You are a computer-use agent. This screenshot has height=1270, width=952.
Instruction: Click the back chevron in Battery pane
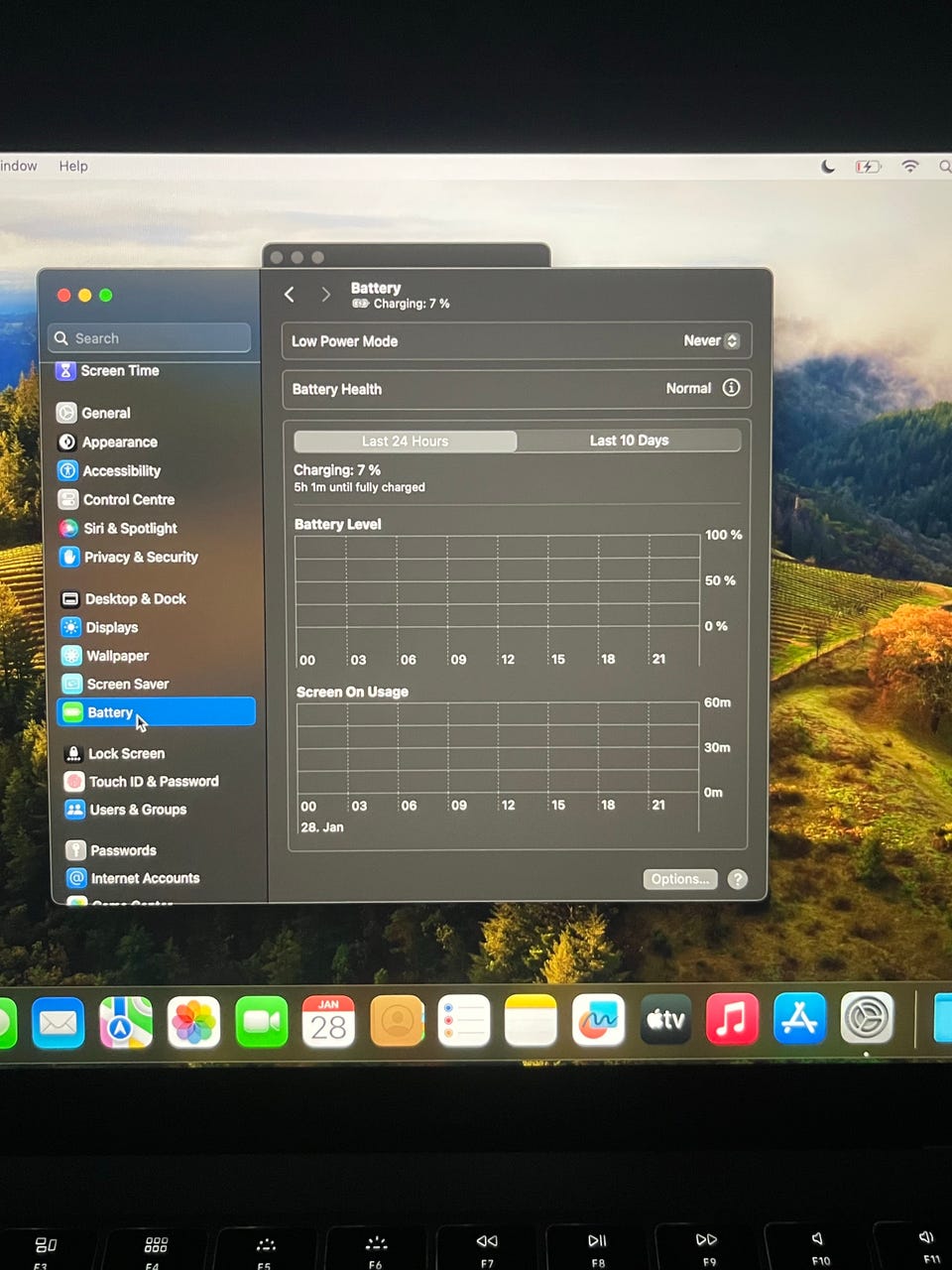tap(290, 295)
